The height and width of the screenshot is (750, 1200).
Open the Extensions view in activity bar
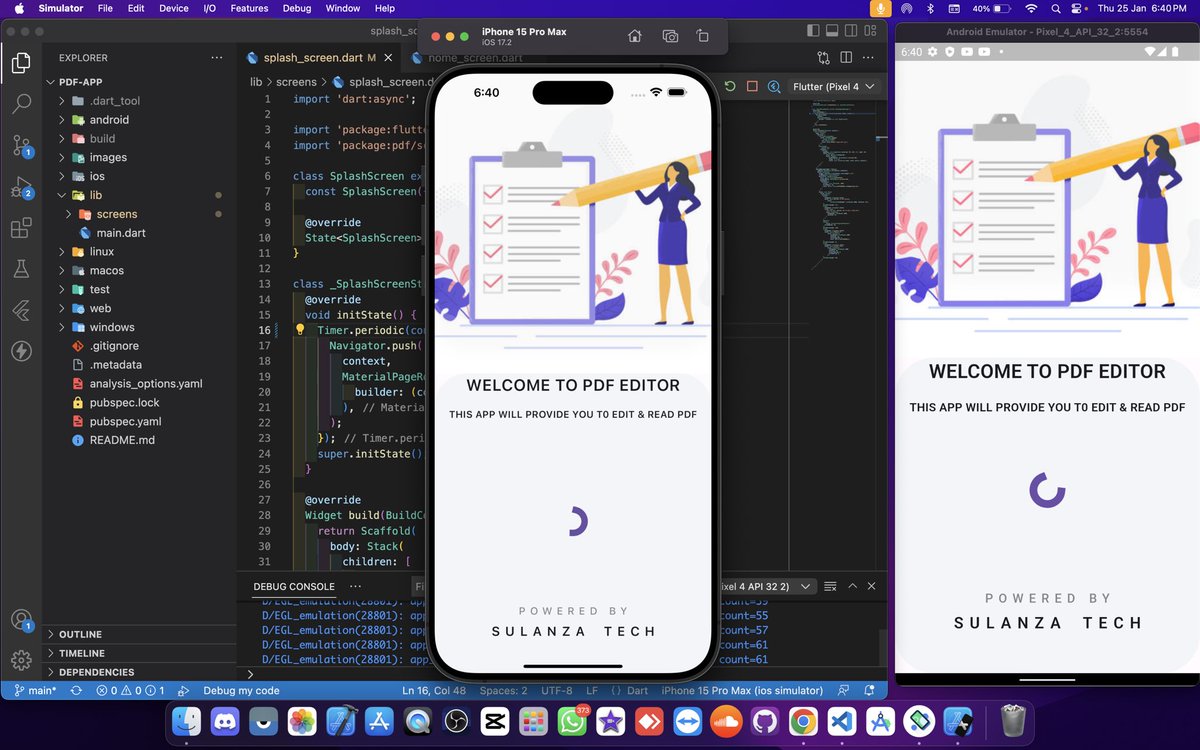pyautogui.click(x=20, y=228)
